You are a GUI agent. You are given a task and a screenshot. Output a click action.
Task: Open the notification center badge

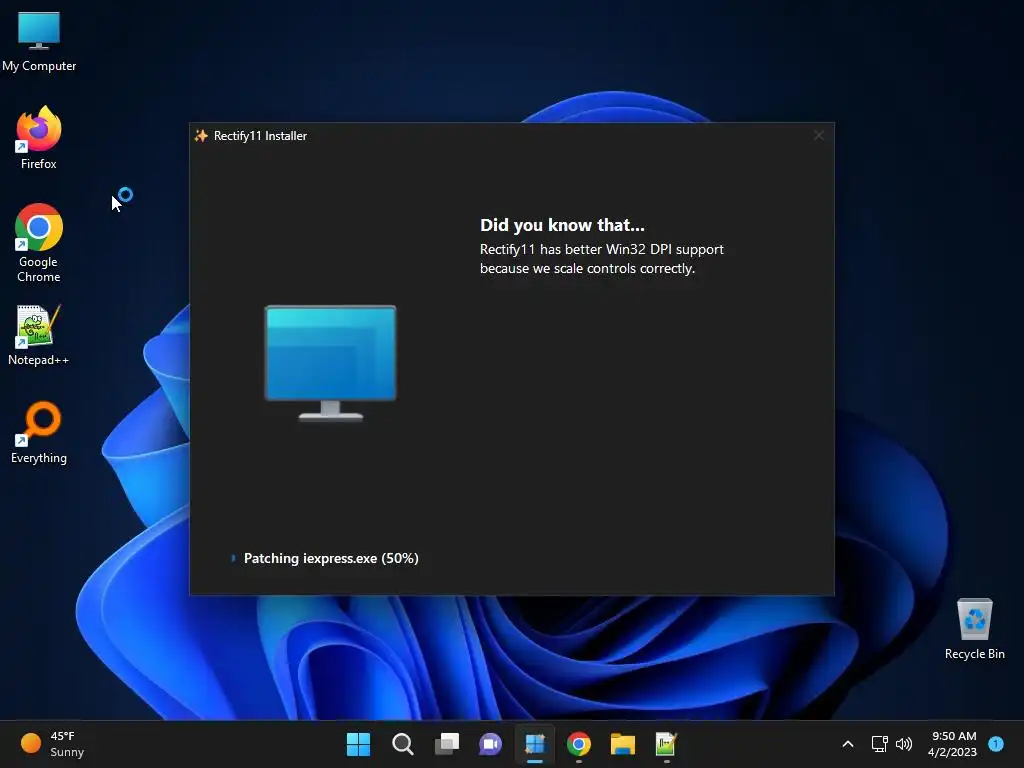(996, 744)
